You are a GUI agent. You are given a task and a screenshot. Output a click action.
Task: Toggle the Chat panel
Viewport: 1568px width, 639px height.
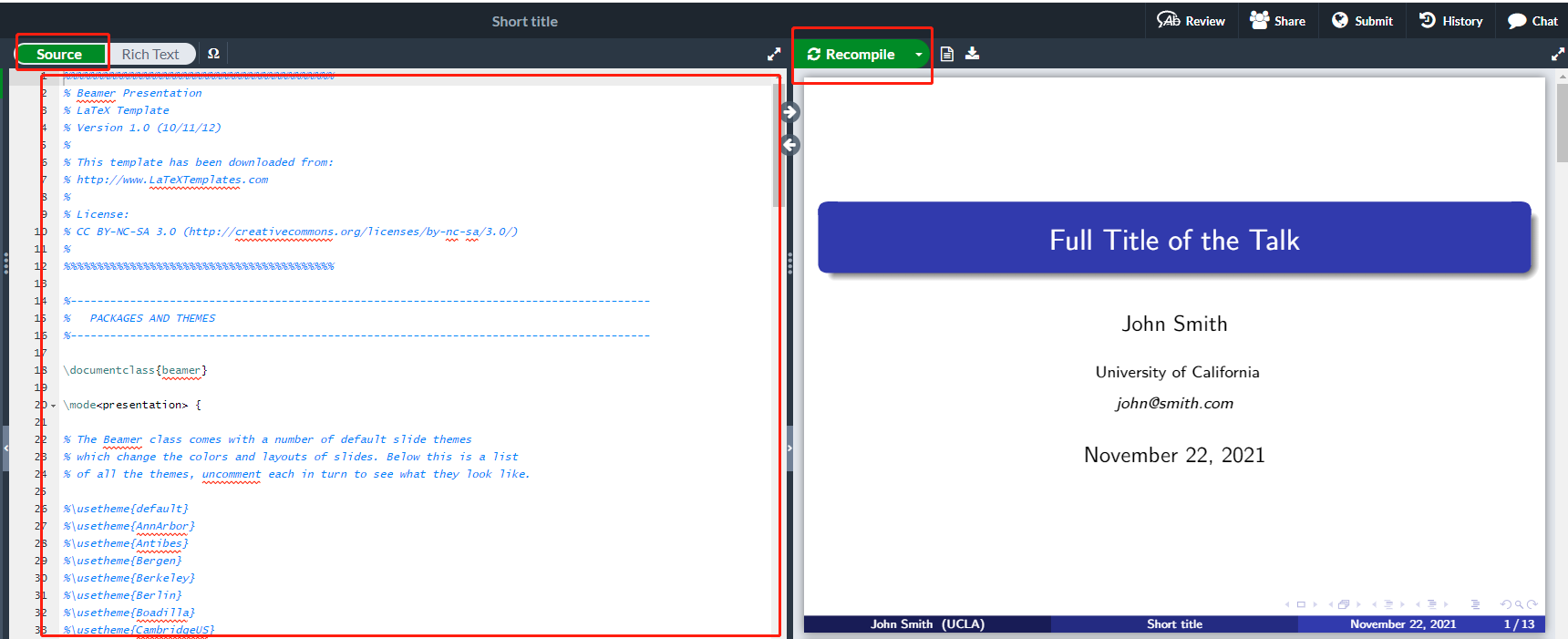pyautogui.click(x=1532, y=21)
